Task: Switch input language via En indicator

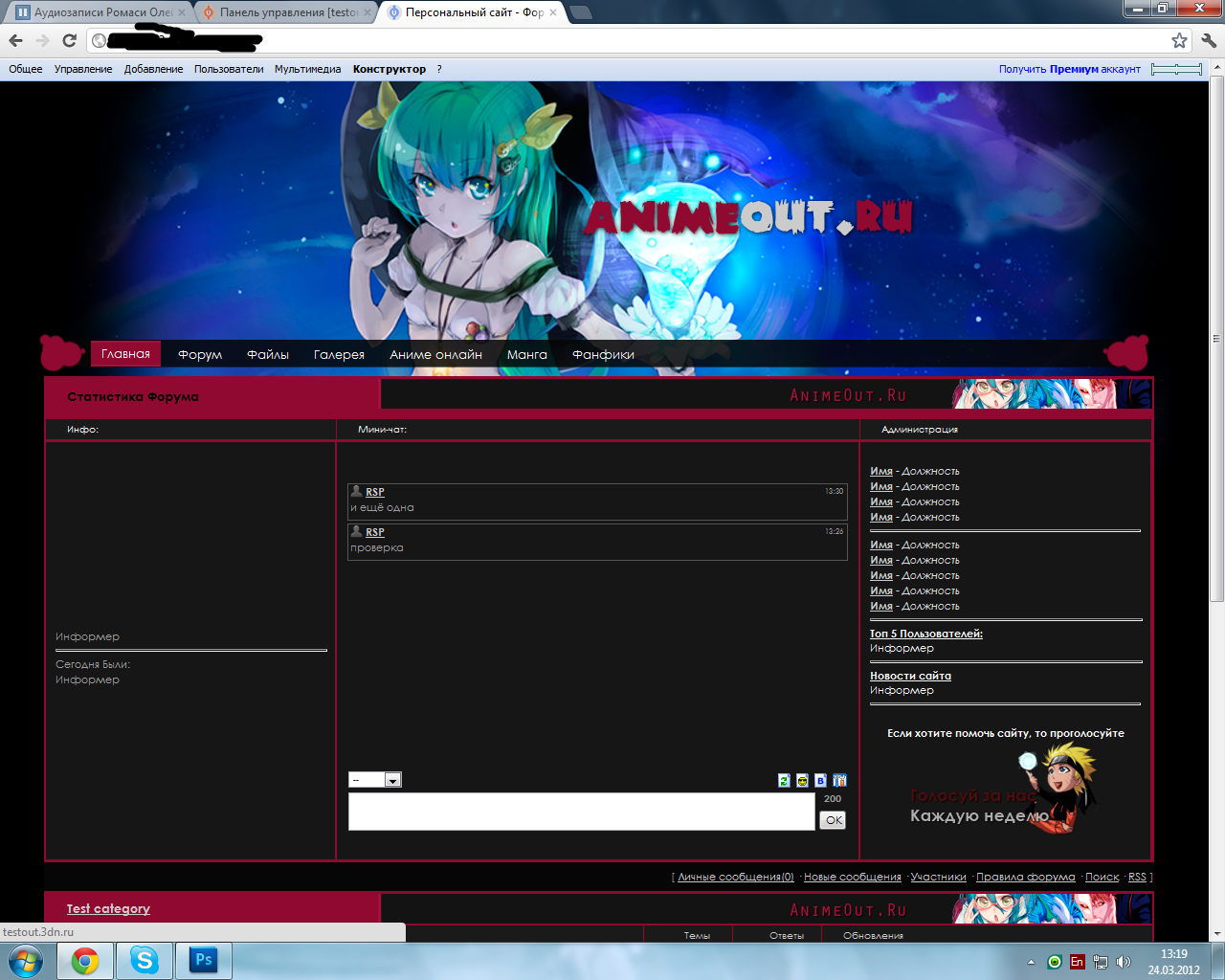Action: 1077,962
